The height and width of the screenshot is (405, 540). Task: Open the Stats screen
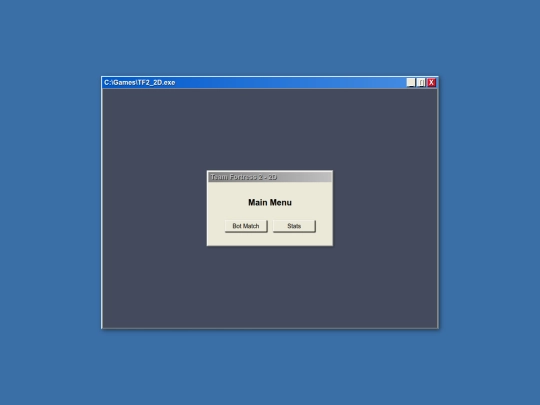click(294, 226)
